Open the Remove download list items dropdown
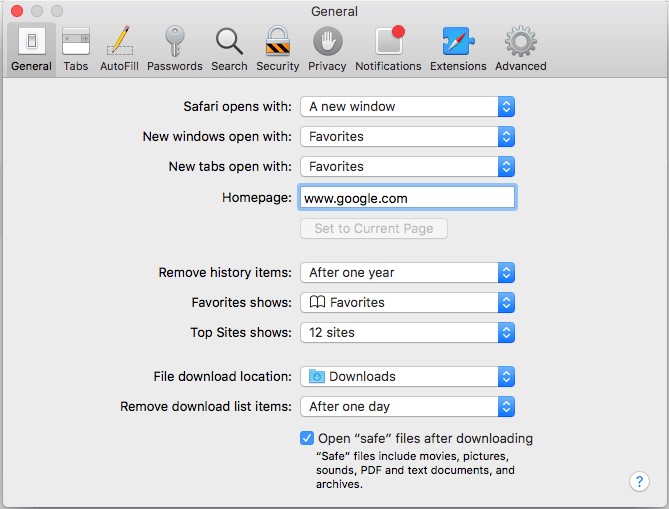 [407, 407]
